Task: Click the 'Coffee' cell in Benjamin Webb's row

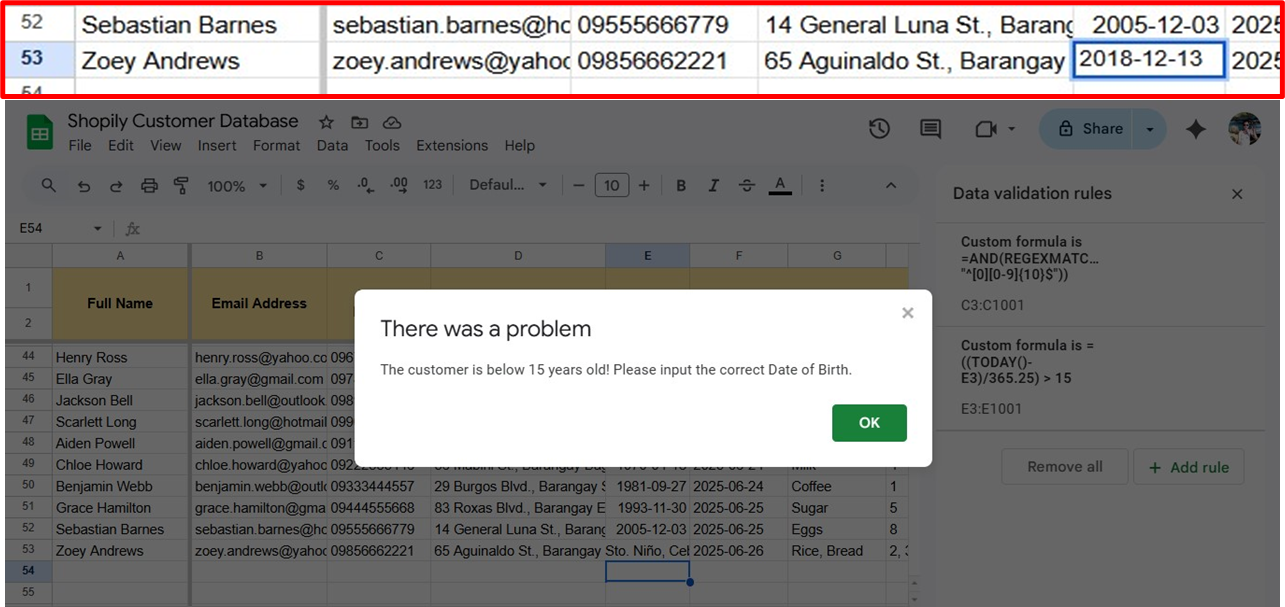Action: (x=837, y=486)
